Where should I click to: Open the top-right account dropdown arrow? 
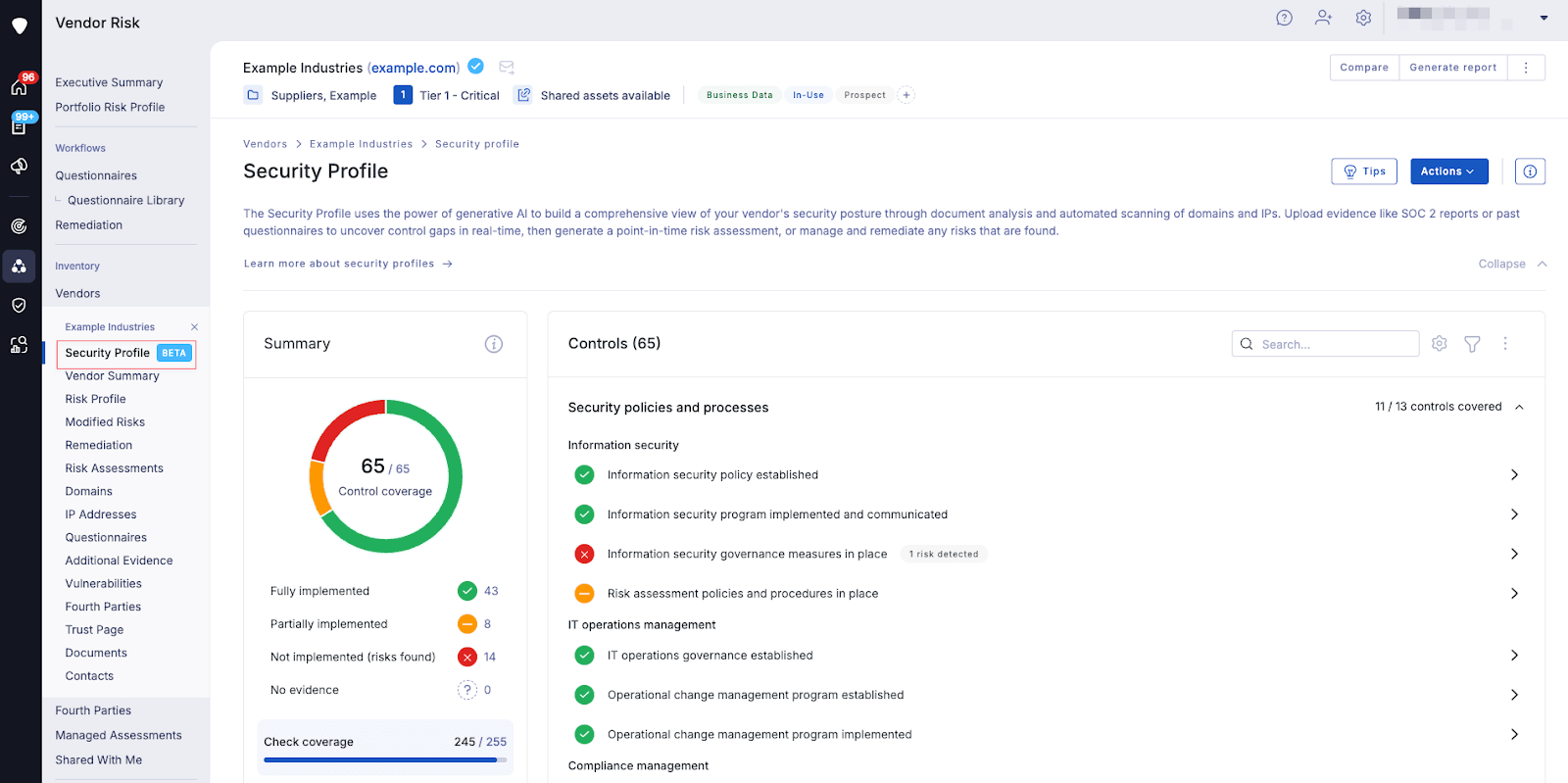point(1543,18)
